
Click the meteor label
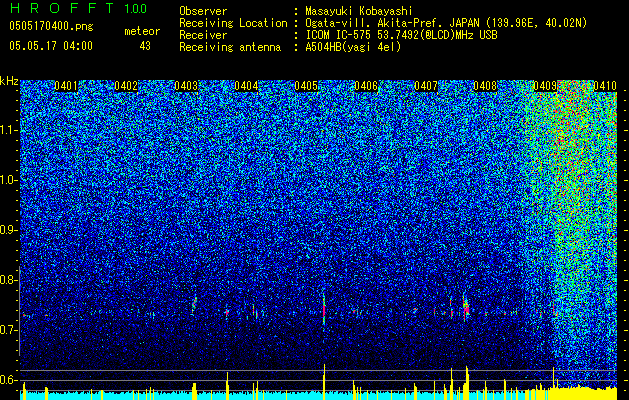[142, 31]
